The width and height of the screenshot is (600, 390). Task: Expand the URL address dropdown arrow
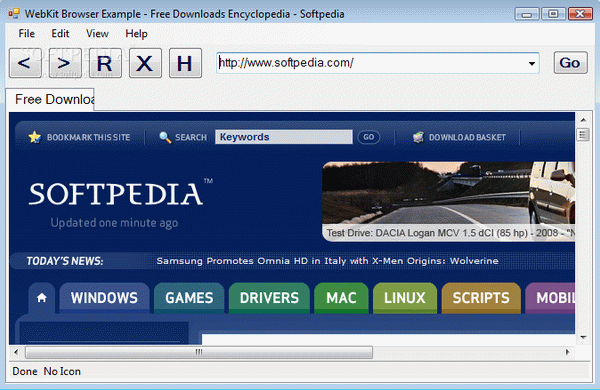(x=532, y=64)
